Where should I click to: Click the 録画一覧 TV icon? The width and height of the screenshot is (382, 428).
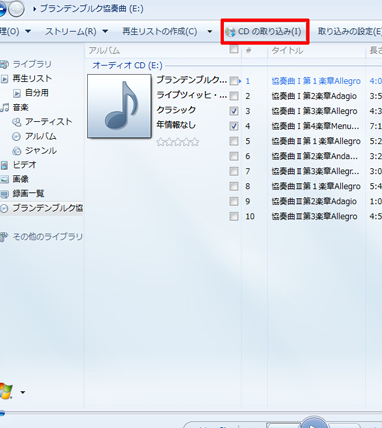(4, 194)
